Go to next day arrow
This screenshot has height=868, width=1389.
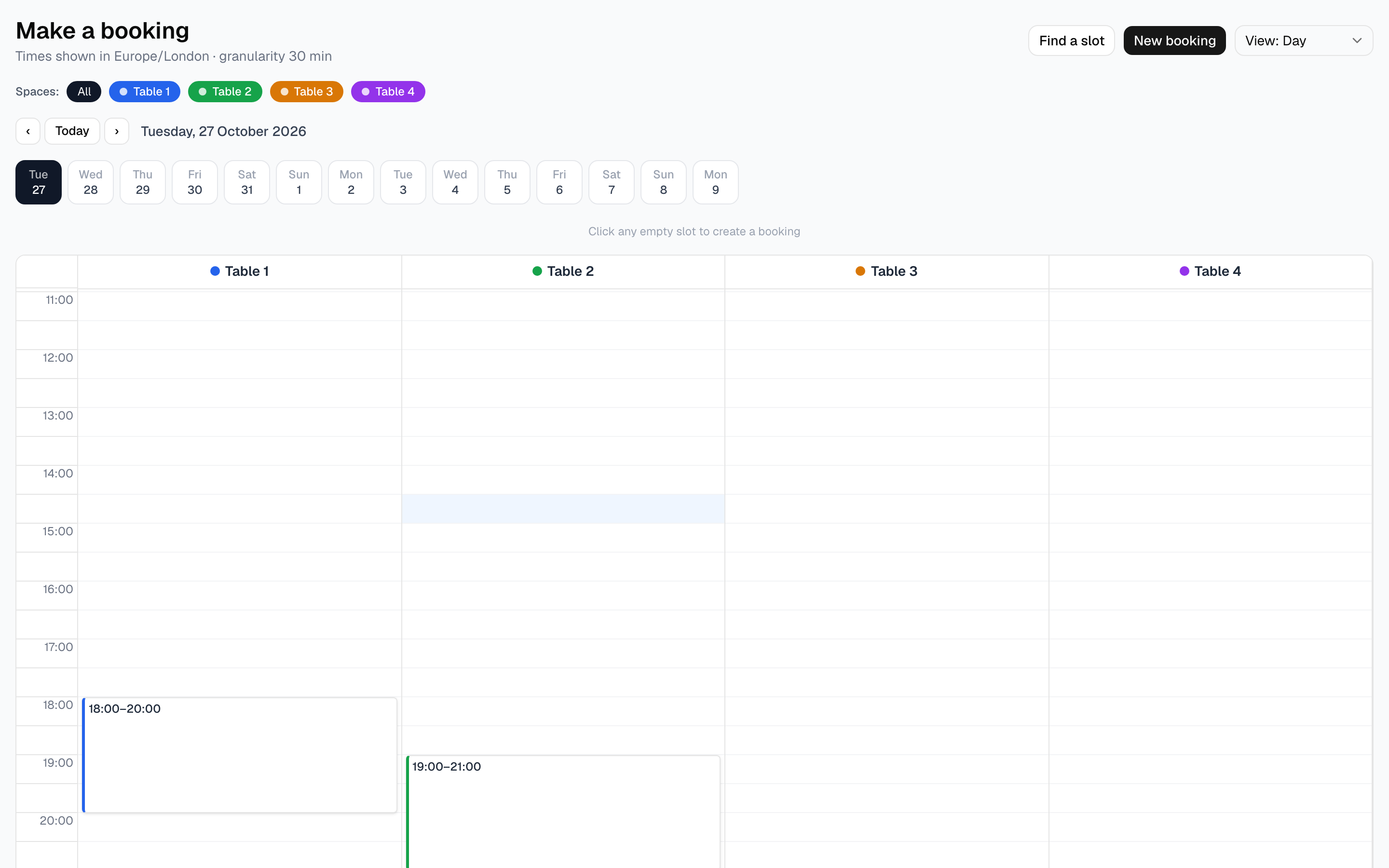(117, 132)
